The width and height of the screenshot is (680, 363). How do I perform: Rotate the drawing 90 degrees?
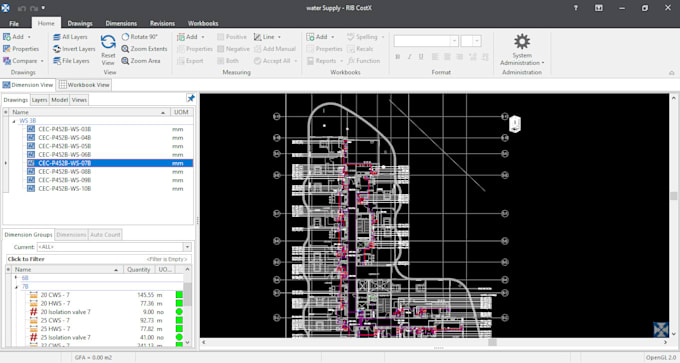(139, 37)
